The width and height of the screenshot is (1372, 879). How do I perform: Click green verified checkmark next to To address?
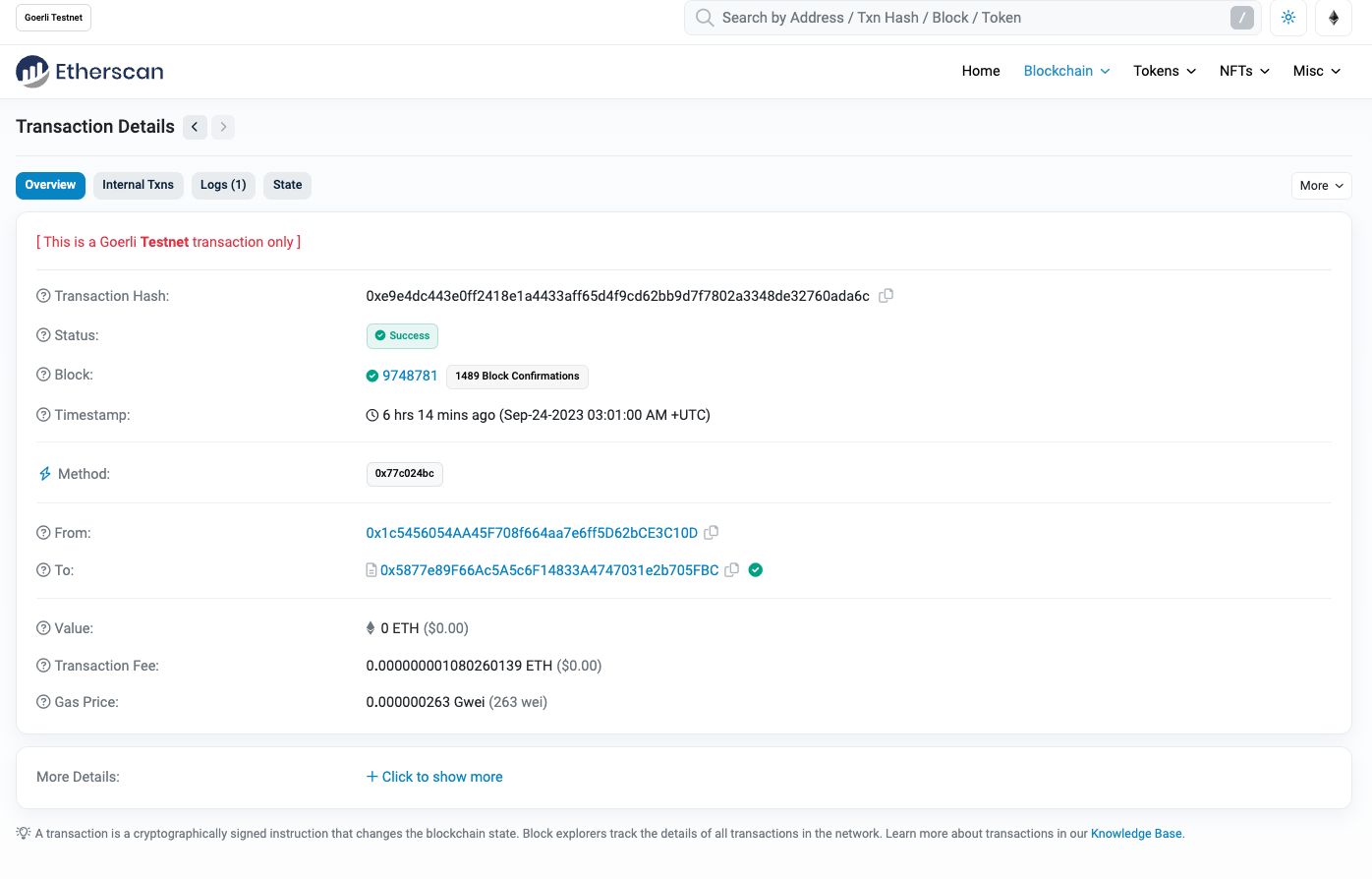tap(756, 570)
